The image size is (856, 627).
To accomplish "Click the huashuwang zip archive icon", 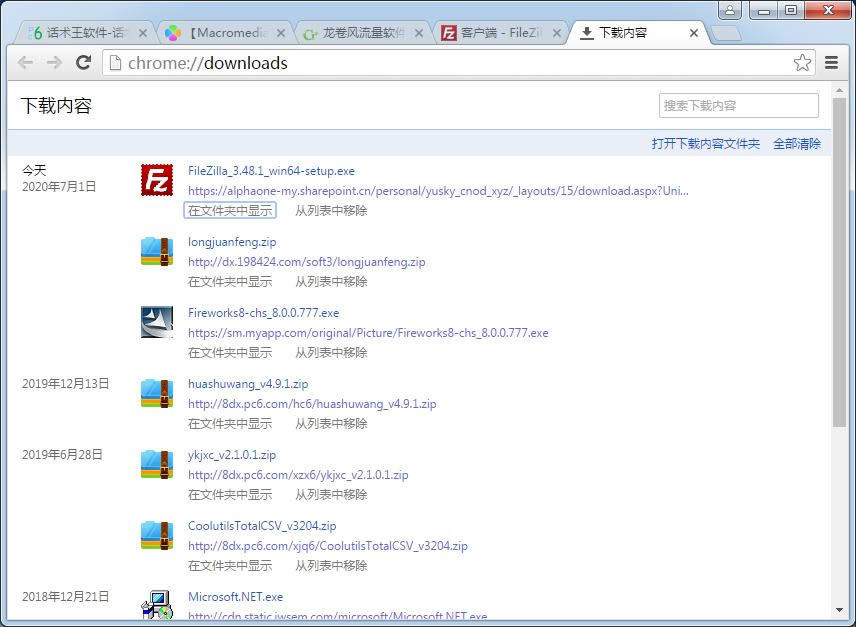I will coord(157,393).
